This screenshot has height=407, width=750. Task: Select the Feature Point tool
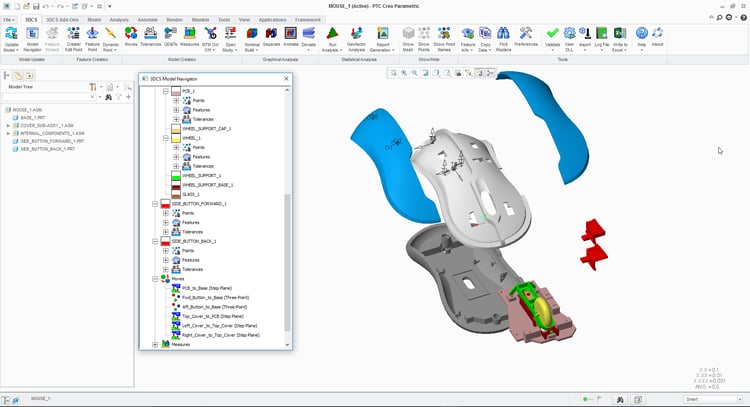(92, 39)
